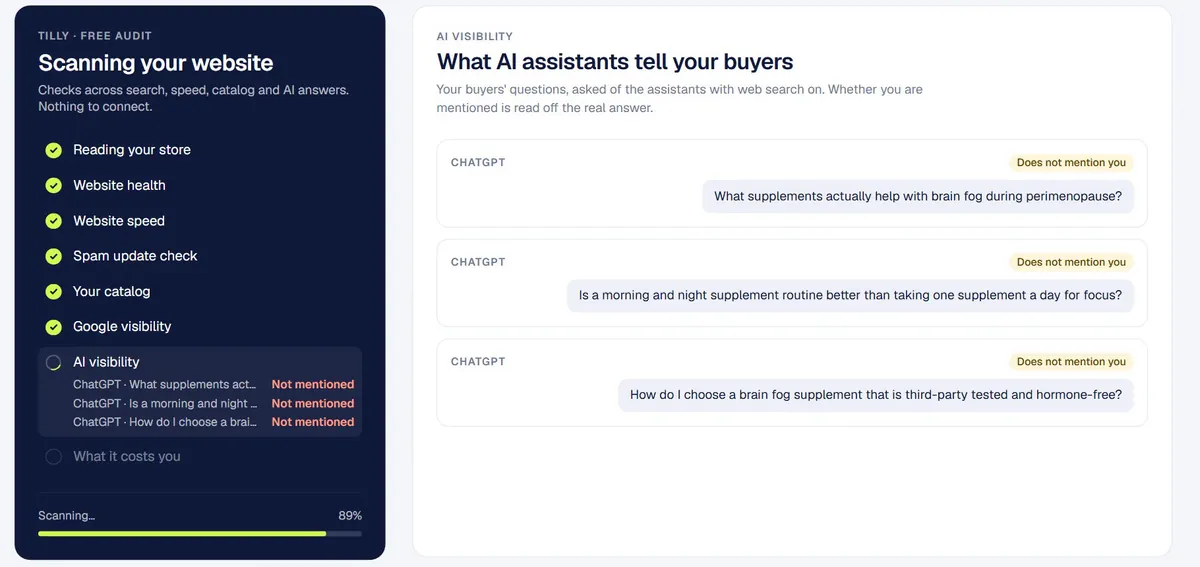Click the brain fog during perimenopause question bubble

pos(918,196)
